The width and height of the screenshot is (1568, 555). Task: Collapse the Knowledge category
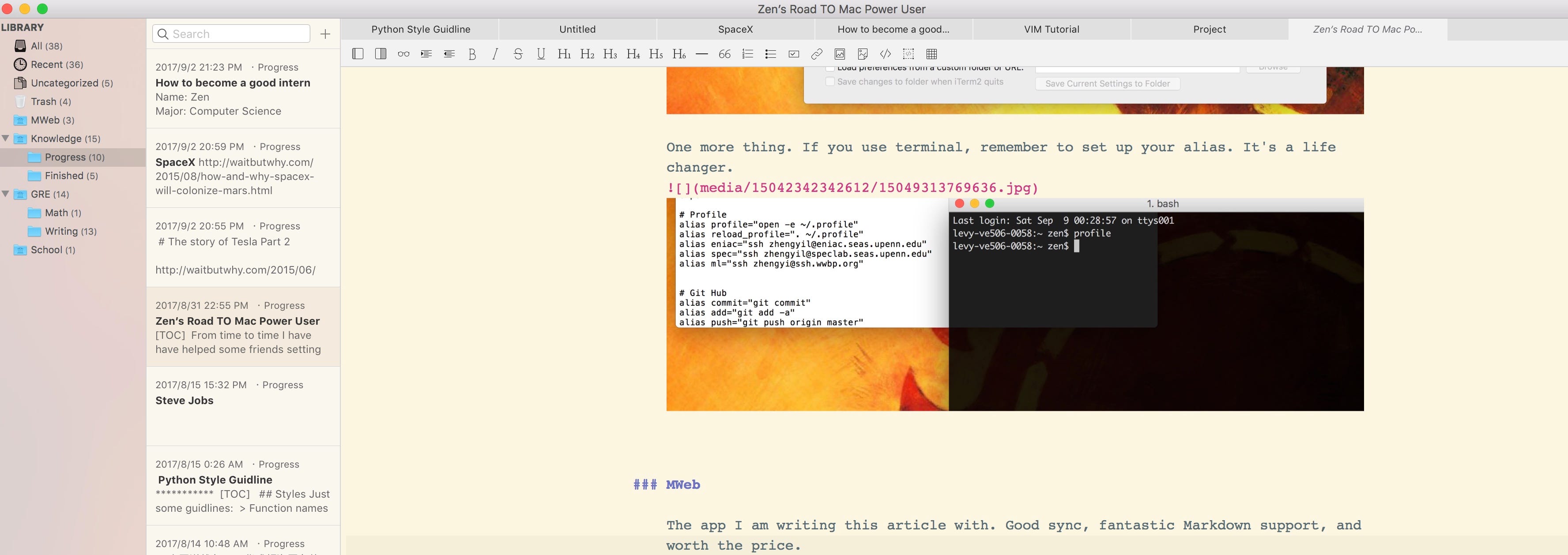6,138
